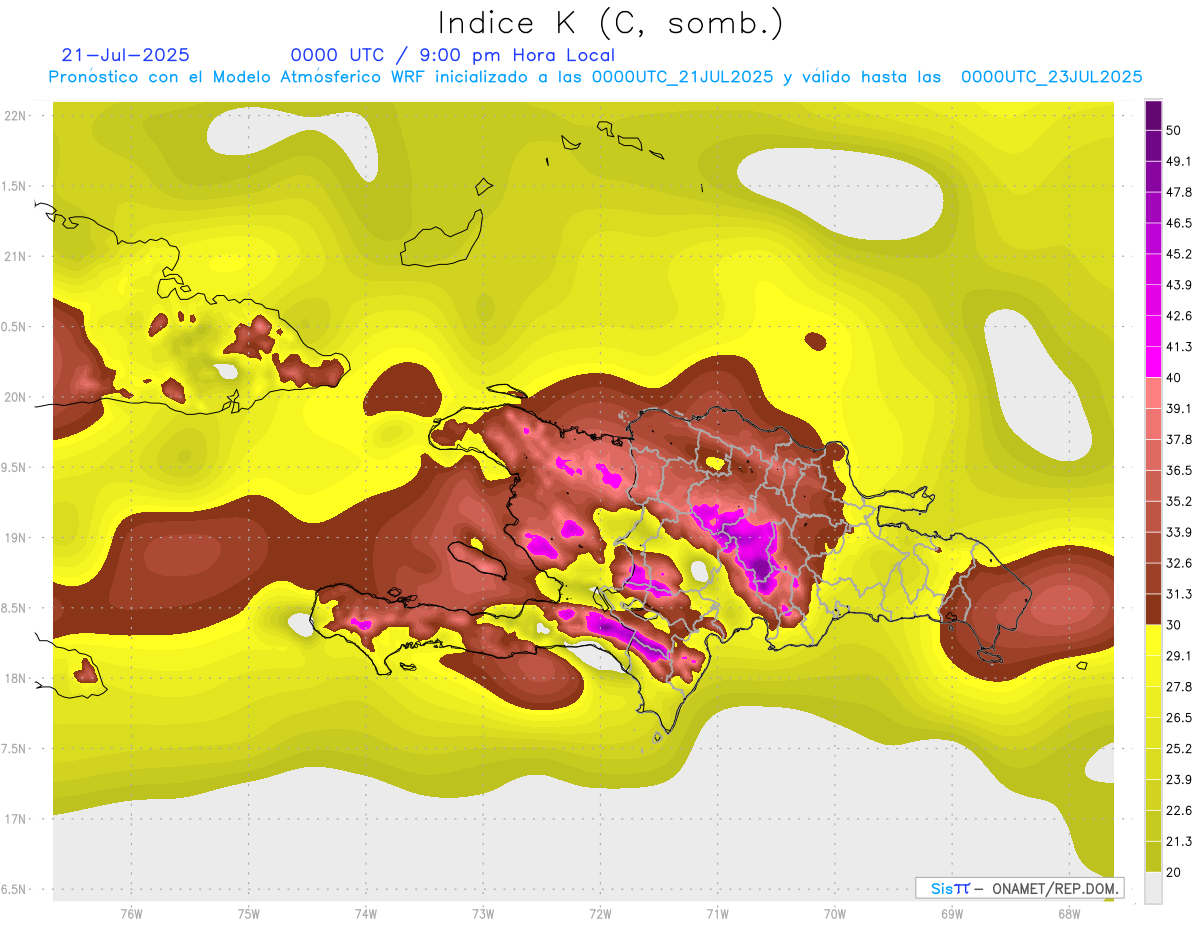Click the WRF forecast description line

[595, 77]
